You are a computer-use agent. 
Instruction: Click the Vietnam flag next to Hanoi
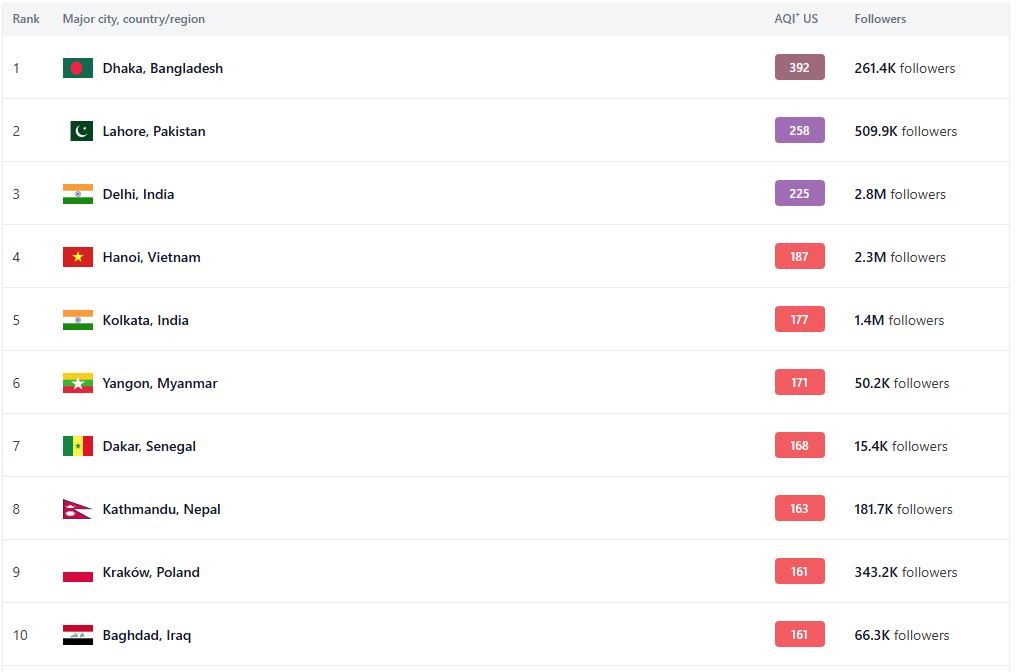(x=77, y=257)
